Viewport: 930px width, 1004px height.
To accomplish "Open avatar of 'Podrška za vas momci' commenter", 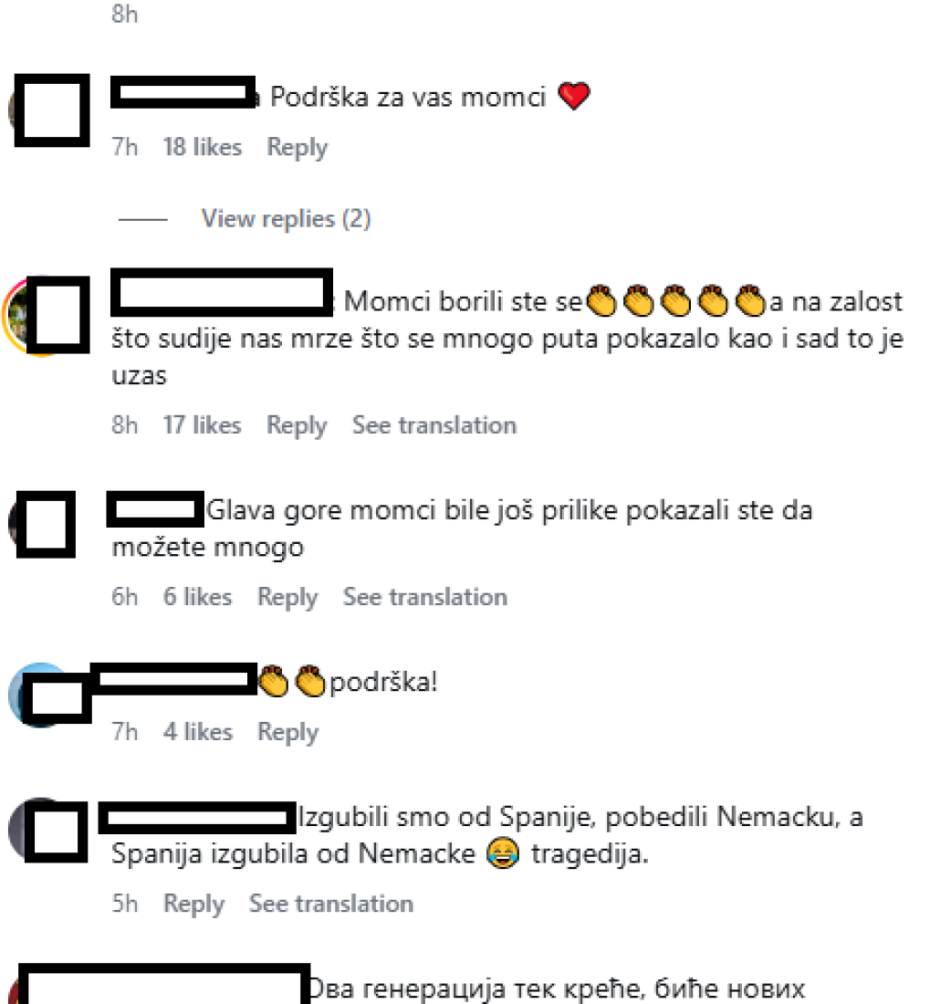I will [x=48, y=110].
